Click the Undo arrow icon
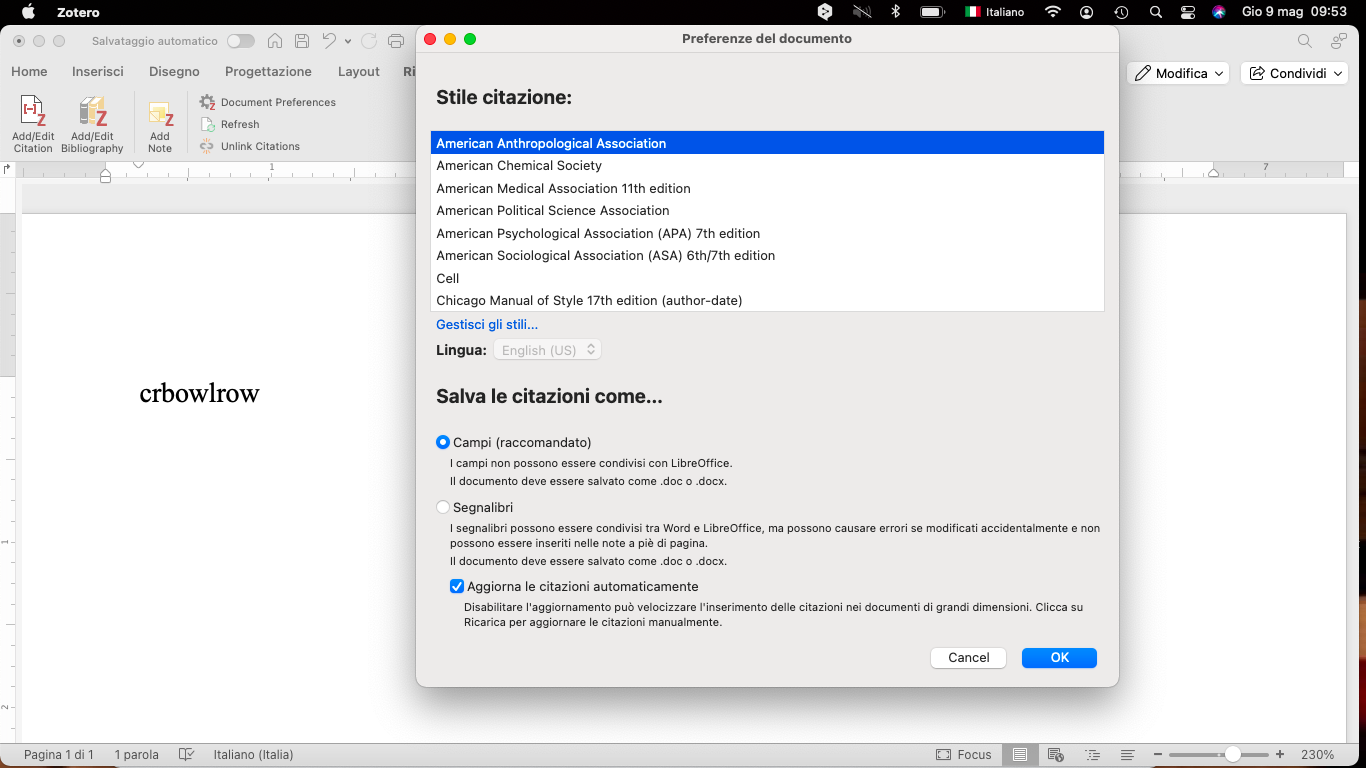The height and width of the screenshot is (768, 1366). pos(329,41)
